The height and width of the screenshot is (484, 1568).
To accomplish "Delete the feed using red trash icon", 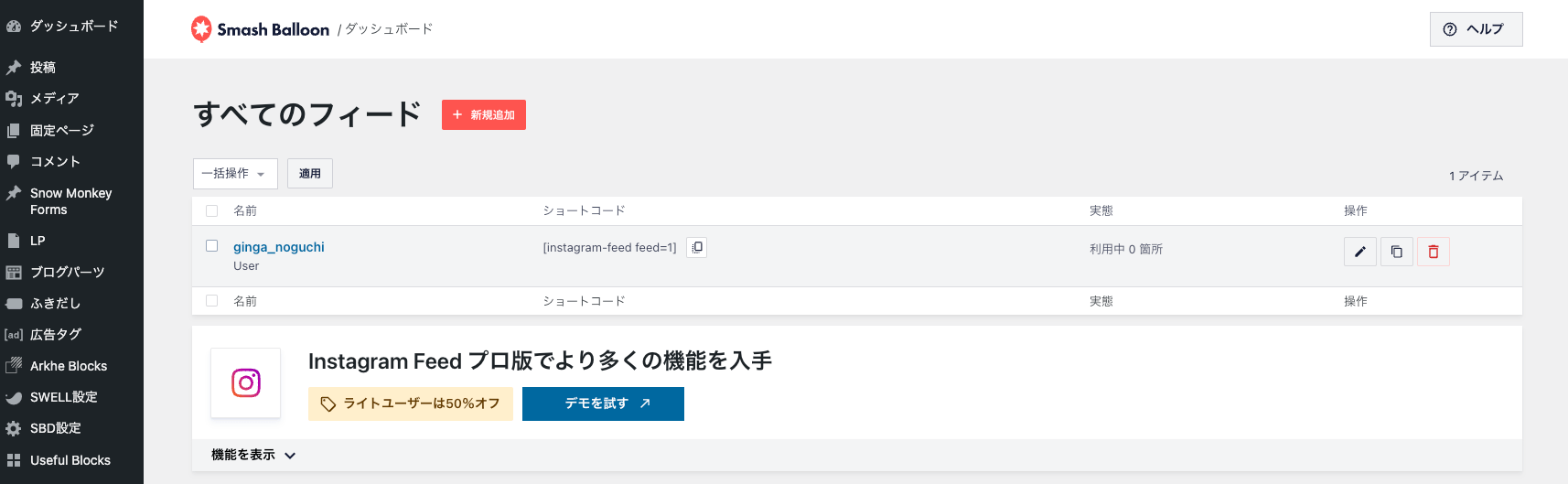I will tap(1433, 252).
